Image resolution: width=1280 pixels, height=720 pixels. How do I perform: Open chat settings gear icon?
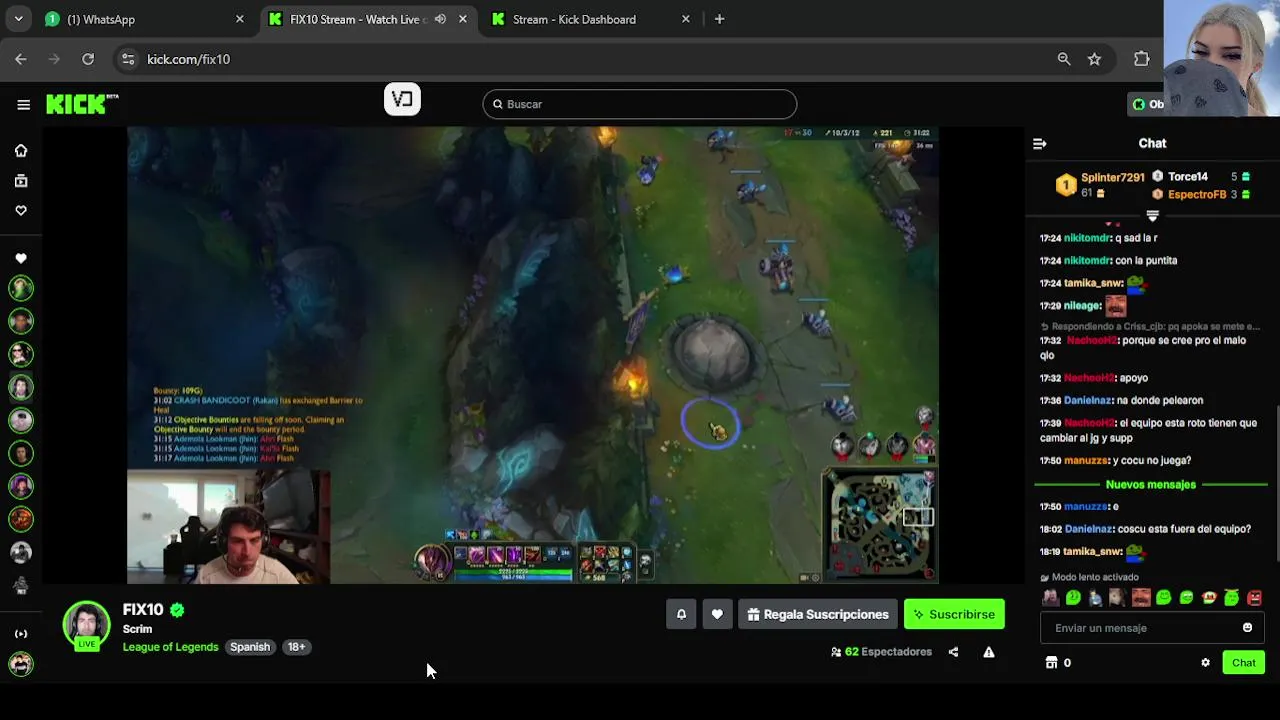[x=1205, y=663]
